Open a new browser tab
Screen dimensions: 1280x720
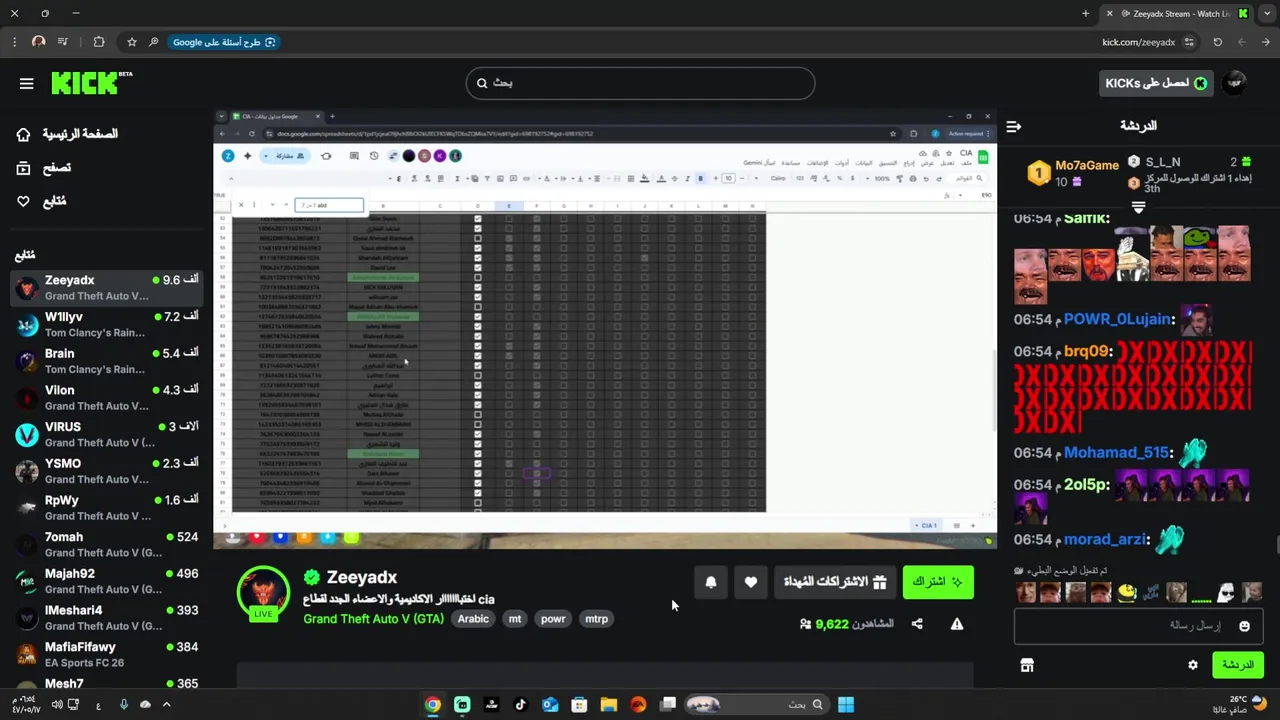[x=1085, y=13]
